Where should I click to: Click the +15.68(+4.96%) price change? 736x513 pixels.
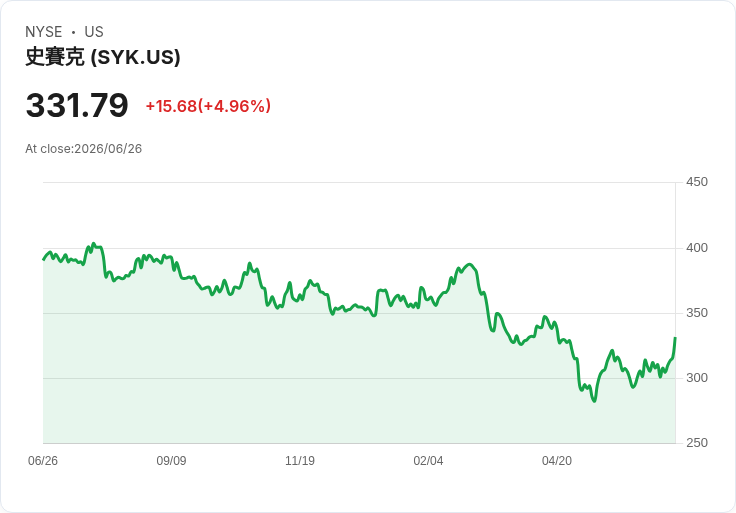point(208,106)
